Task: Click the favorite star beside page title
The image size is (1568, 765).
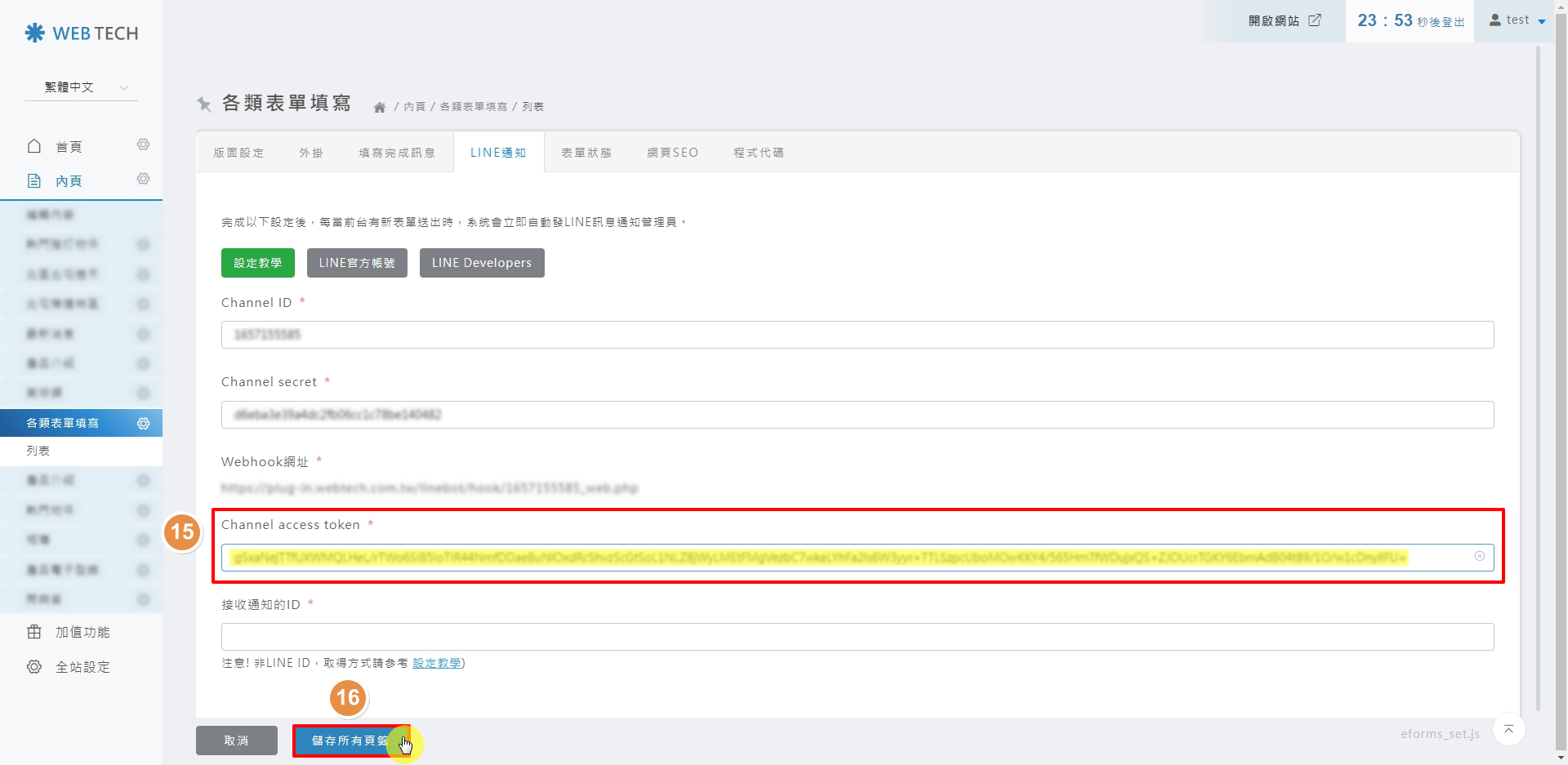Action: pos(204,104)
